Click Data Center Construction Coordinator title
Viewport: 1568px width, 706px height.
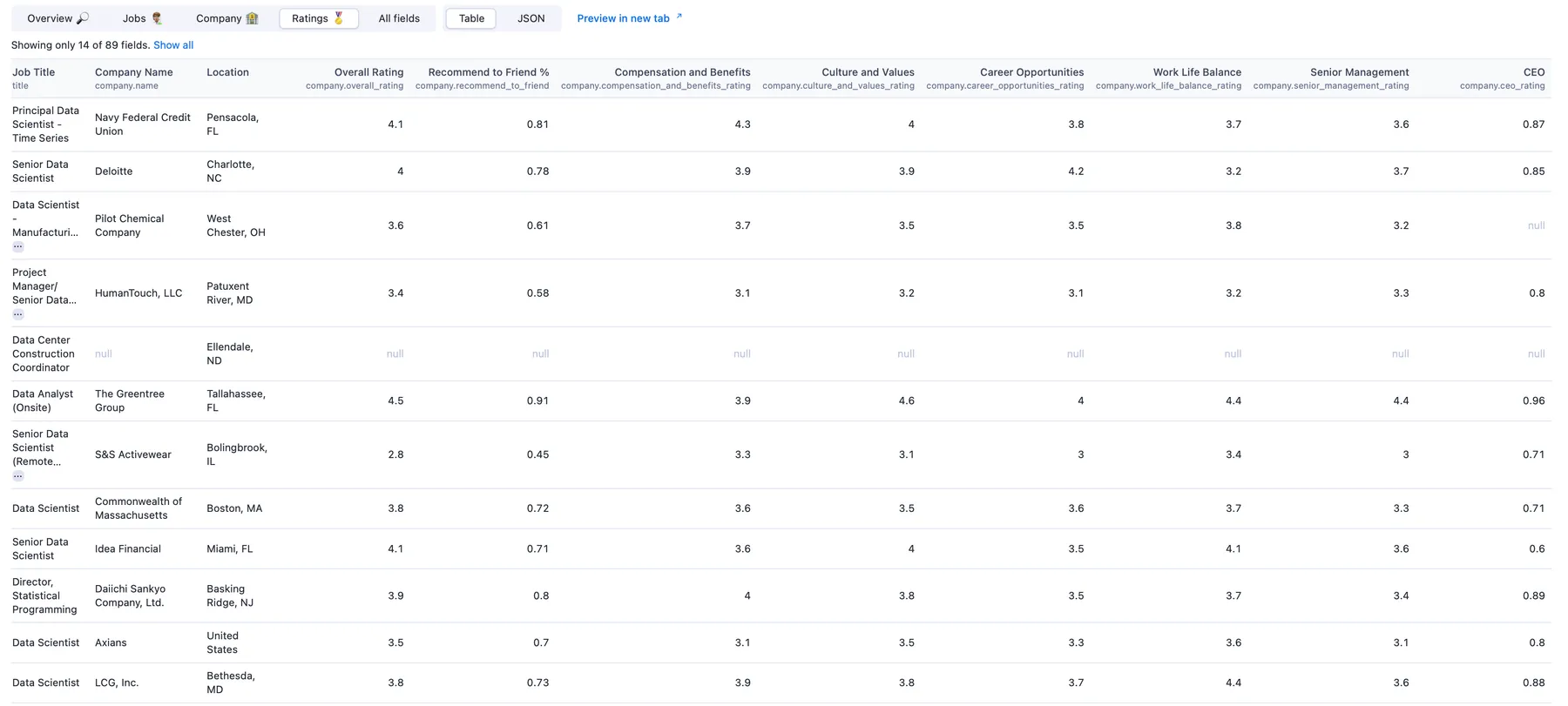pyautogui.click(x=44, y=353)
